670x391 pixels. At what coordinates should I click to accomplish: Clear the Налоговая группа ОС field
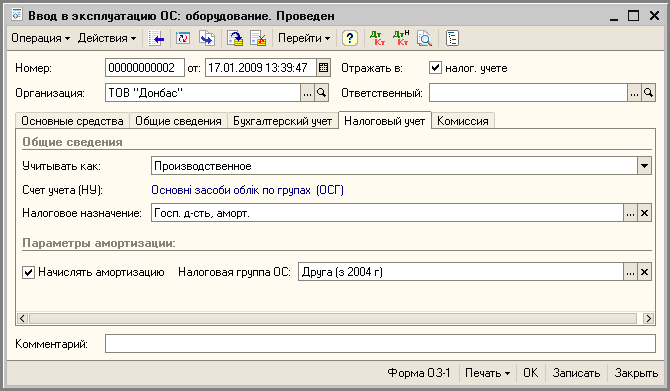tap(644, 272)
